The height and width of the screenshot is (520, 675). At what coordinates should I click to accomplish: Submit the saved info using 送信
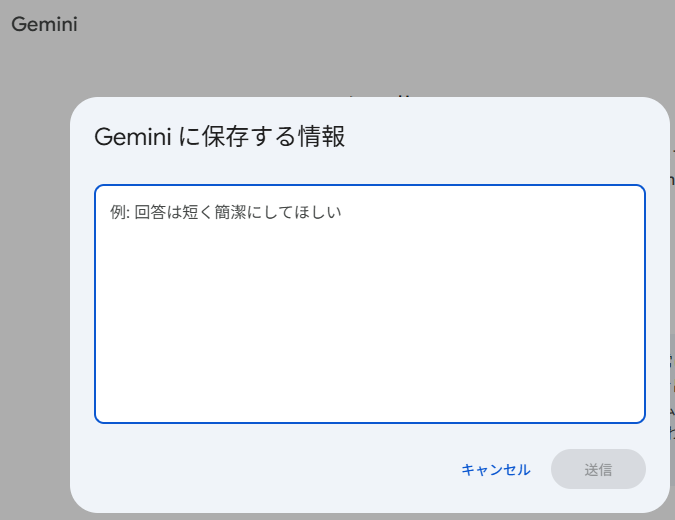coord(598,470)
